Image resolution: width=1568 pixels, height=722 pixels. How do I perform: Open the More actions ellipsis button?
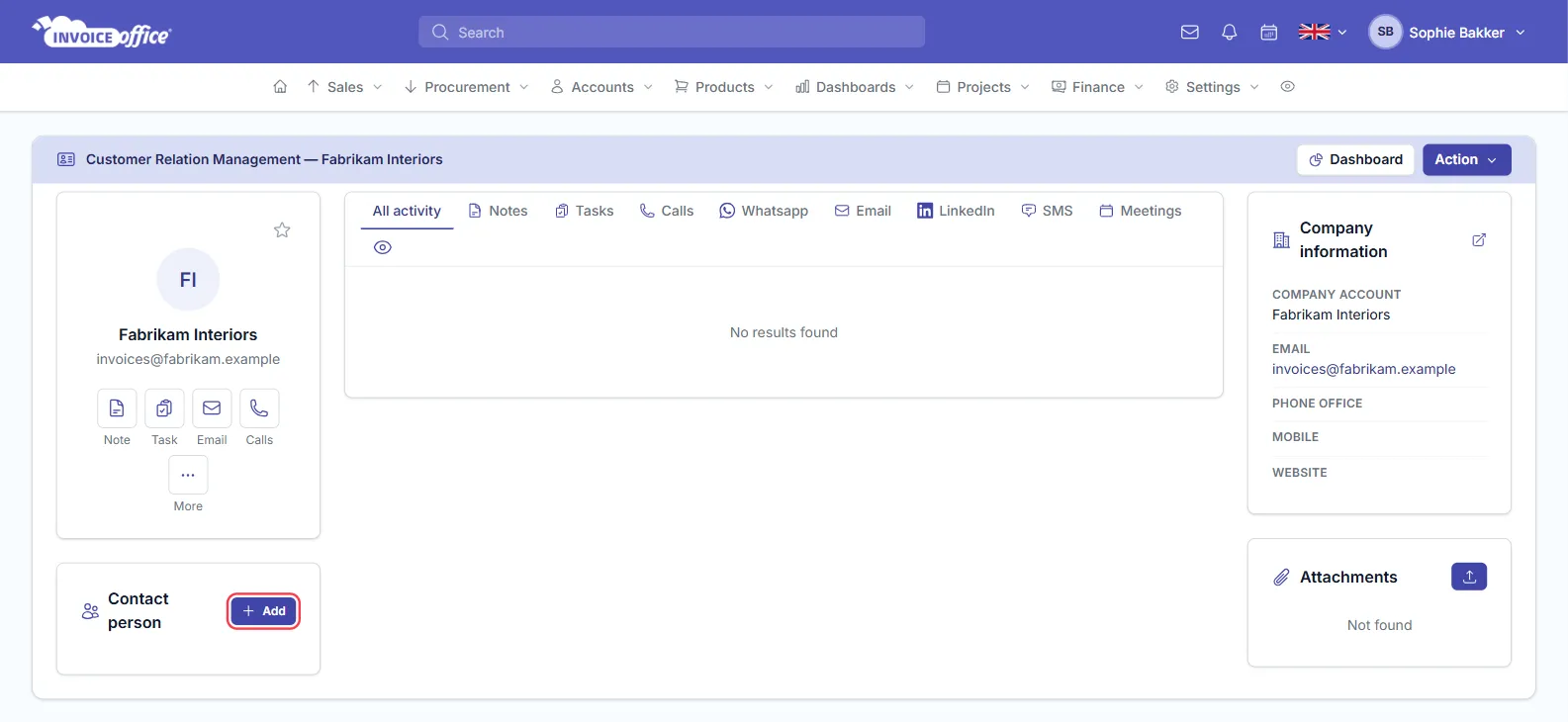pyautogui.click(x=188, y=475)
